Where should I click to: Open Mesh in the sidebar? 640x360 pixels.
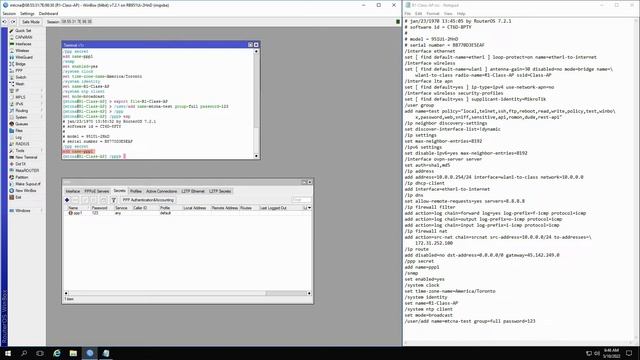coord(20,84)
